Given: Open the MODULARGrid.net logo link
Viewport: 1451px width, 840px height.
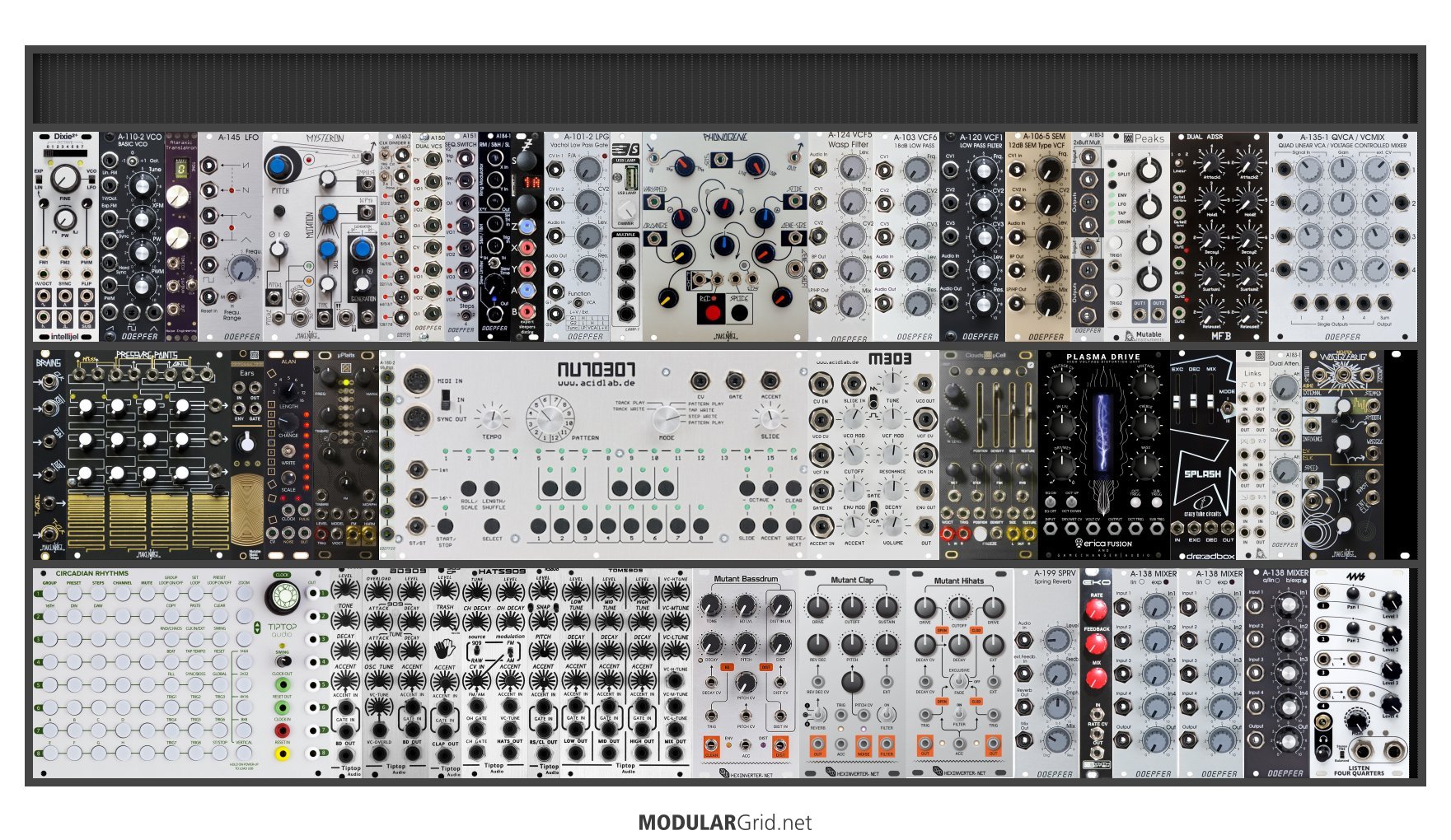Looking at the screenshot, I should click(x=725, y=823).
